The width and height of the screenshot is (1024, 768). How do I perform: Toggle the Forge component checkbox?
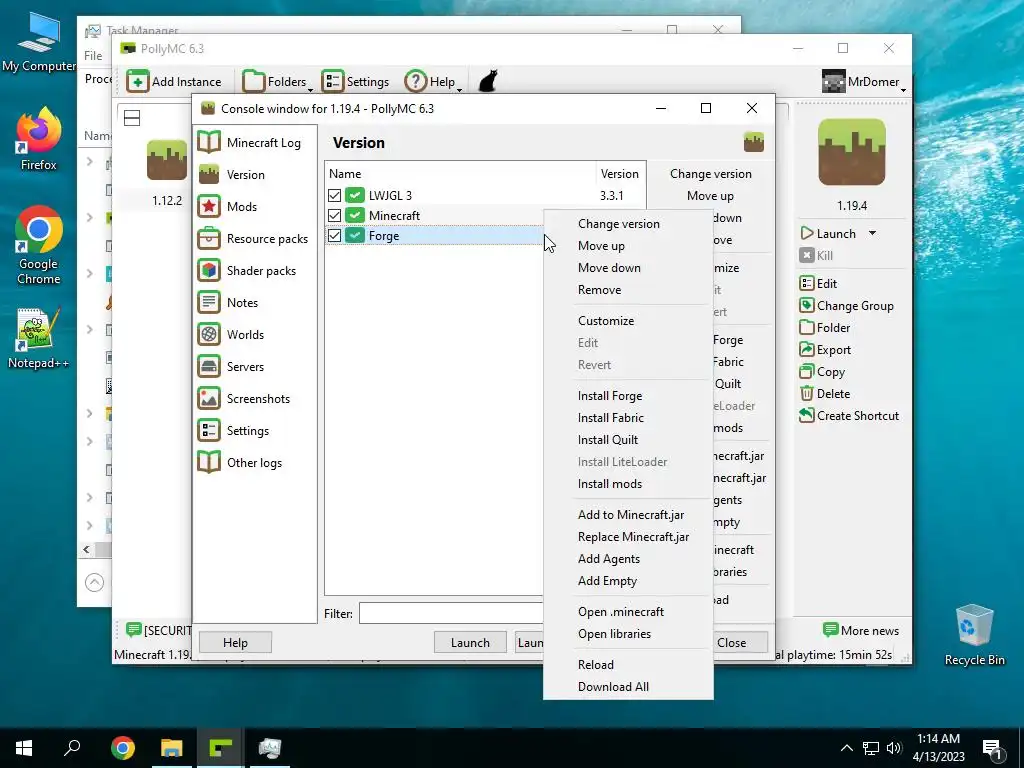(x=334, y=236)
